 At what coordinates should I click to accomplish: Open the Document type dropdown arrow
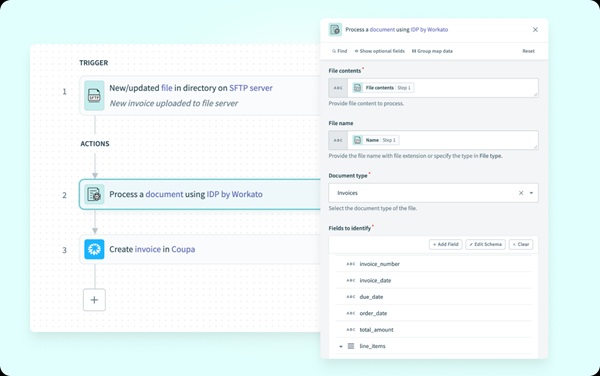click(531, 193)
